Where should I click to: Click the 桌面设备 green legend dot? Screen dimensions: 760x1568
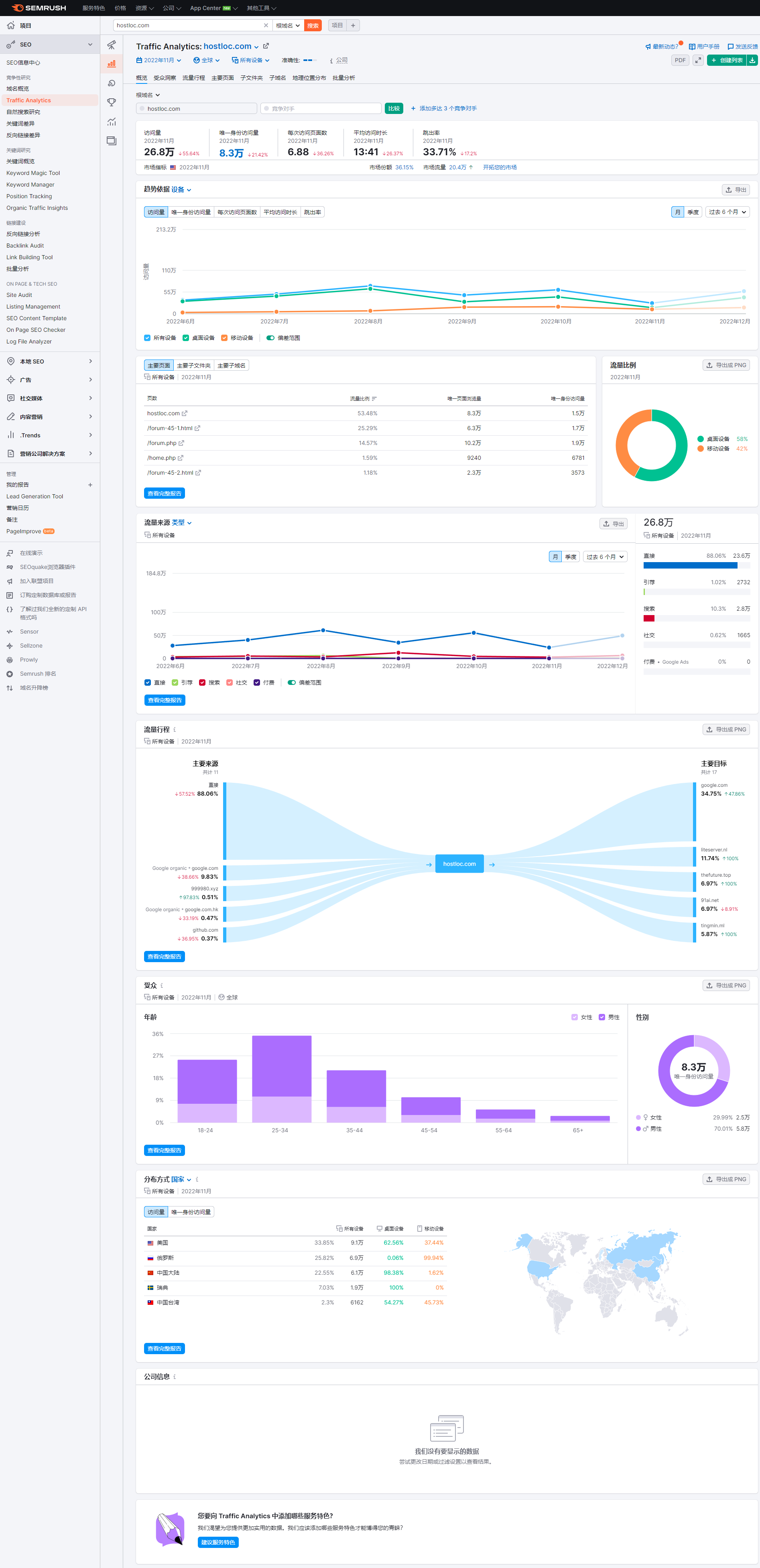700,439
